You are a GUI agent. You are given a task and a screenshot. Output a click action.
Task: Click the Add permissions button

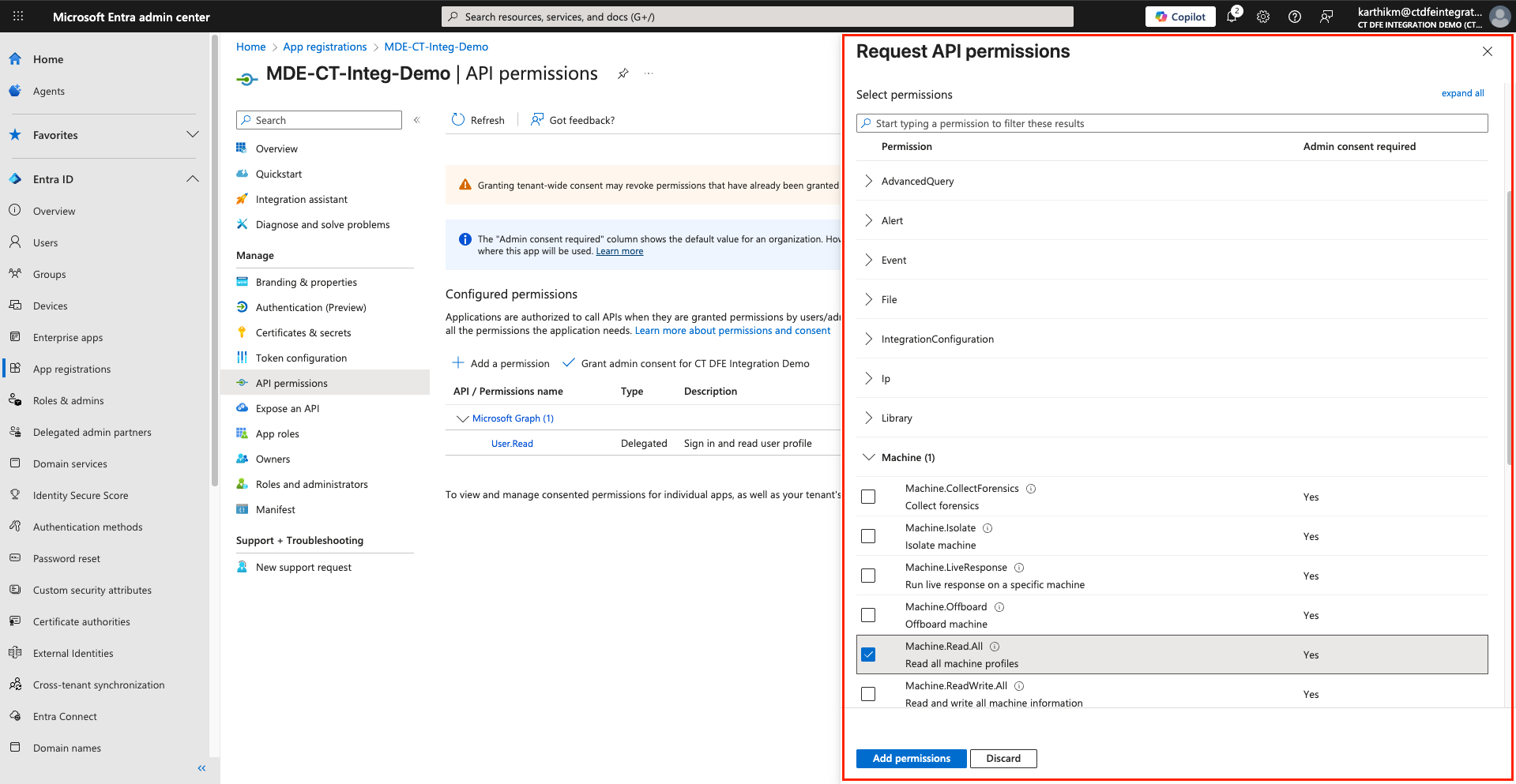pos(910,758)
